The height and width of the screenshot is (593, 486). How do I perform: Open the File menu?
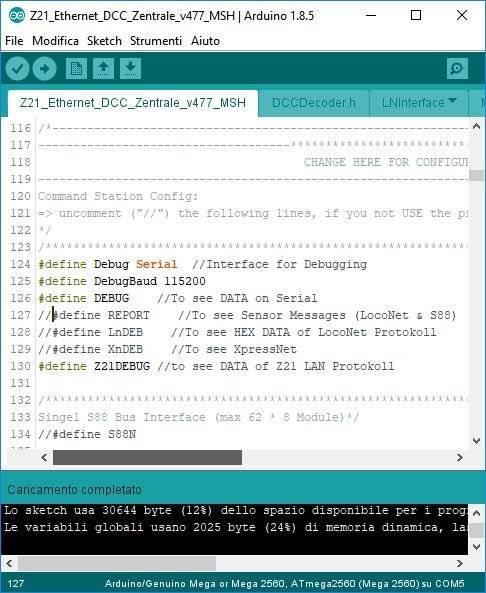[14, 40]
